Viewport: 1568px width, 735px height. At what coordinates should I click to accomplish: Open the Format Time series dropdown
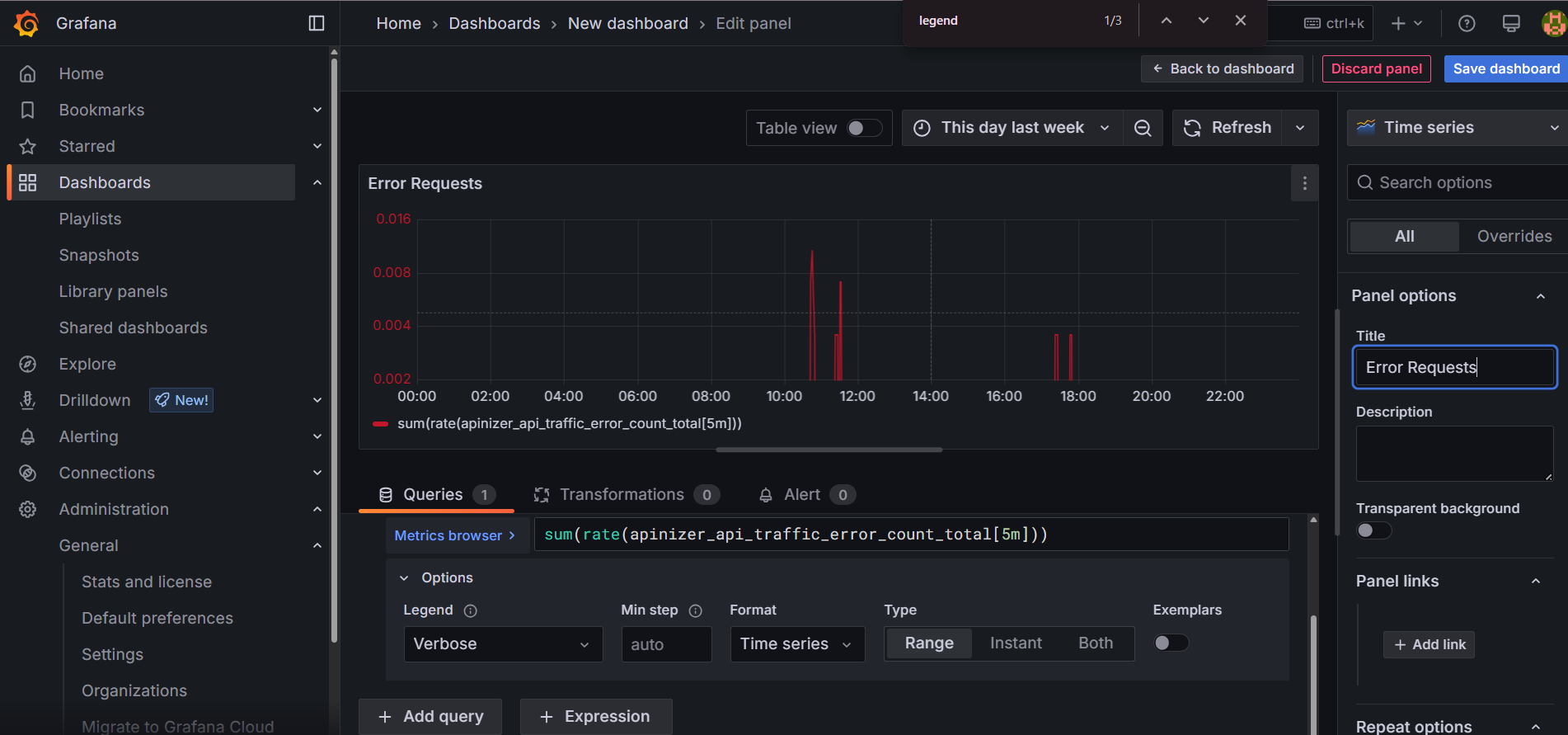coord(797,644)
